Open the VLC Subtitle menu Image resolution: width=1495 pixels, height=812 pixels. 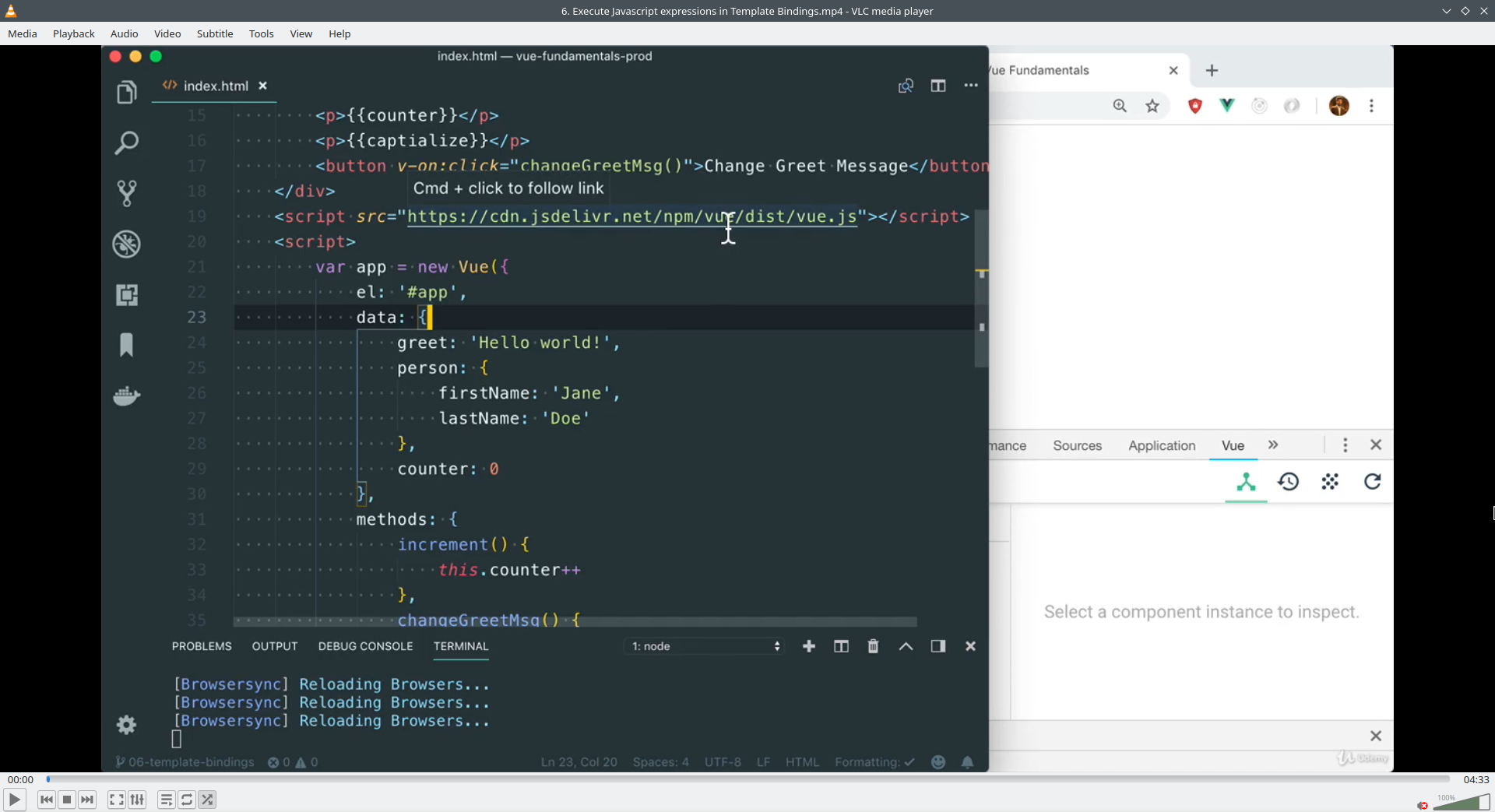point(215,33)
